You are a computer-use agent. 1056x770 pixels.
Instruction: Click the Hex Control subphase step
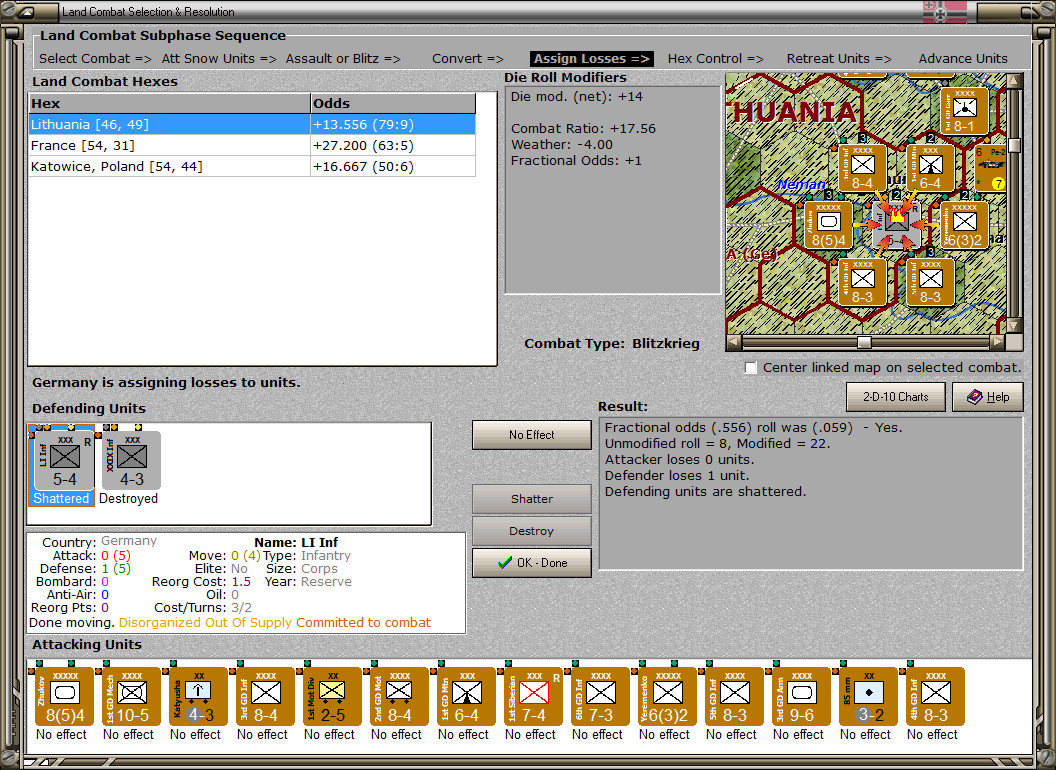(x=715, y=59)
